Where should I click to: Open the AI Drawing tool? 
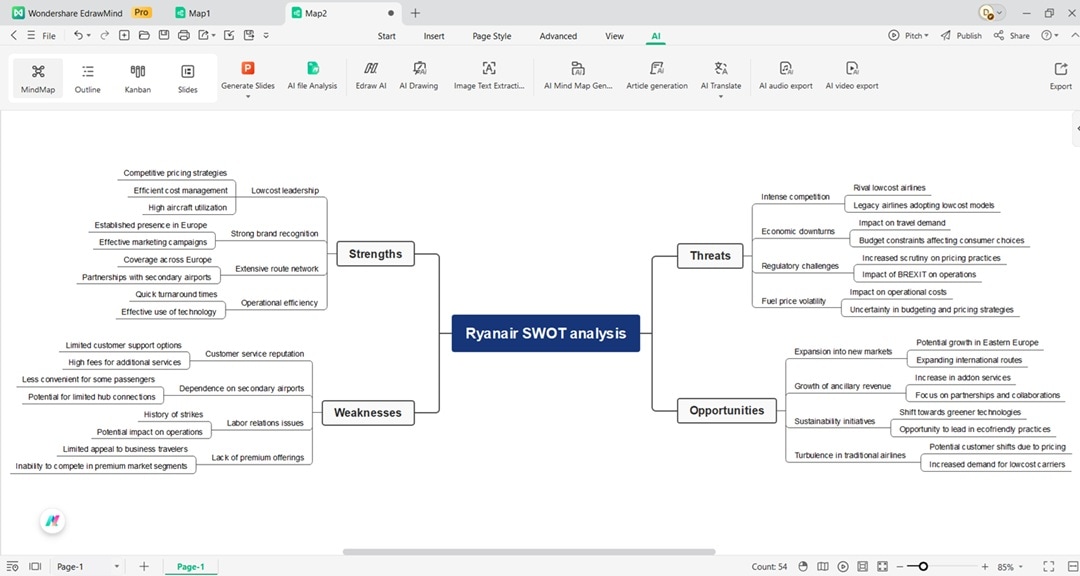(419, 76)
